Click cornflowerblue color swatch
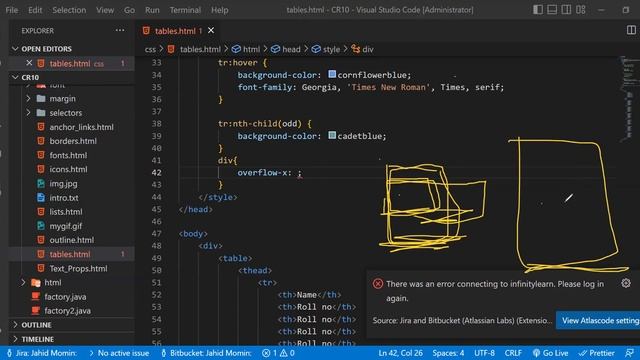640x360 pixels. pos(332,74)
